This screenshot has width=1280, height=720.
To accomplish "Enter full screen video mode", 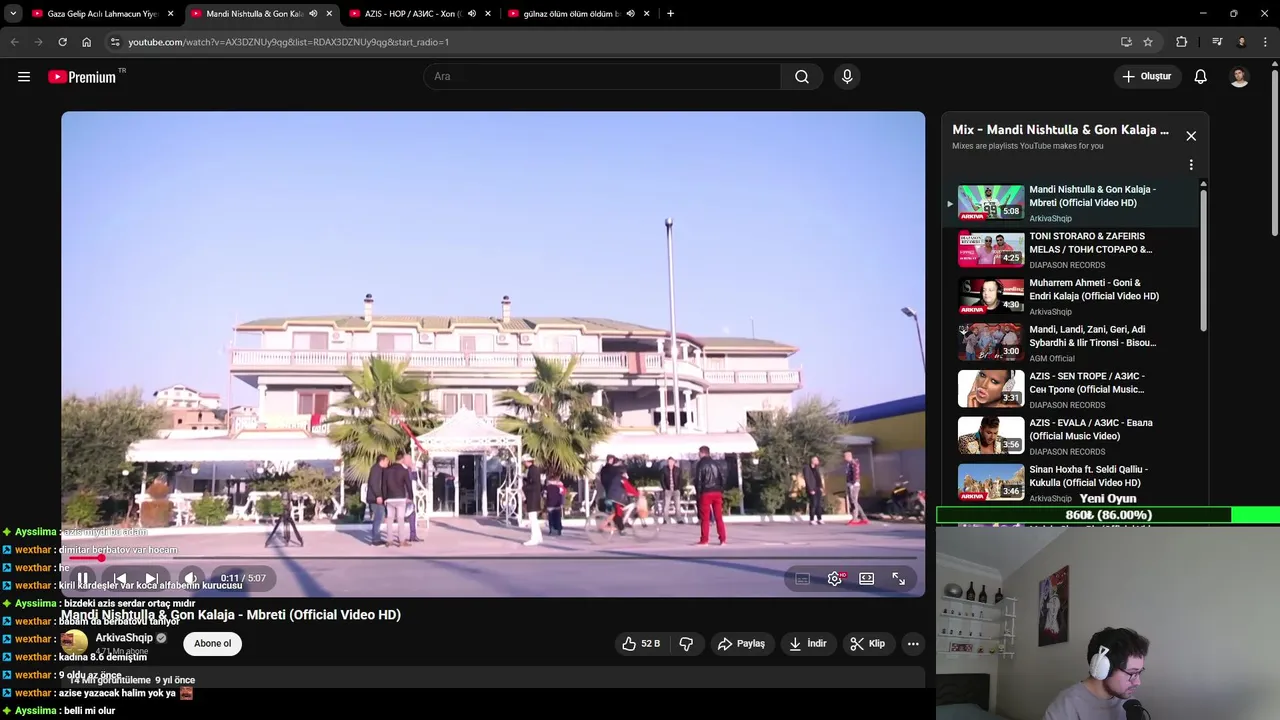I will click(x=899, y=579).
